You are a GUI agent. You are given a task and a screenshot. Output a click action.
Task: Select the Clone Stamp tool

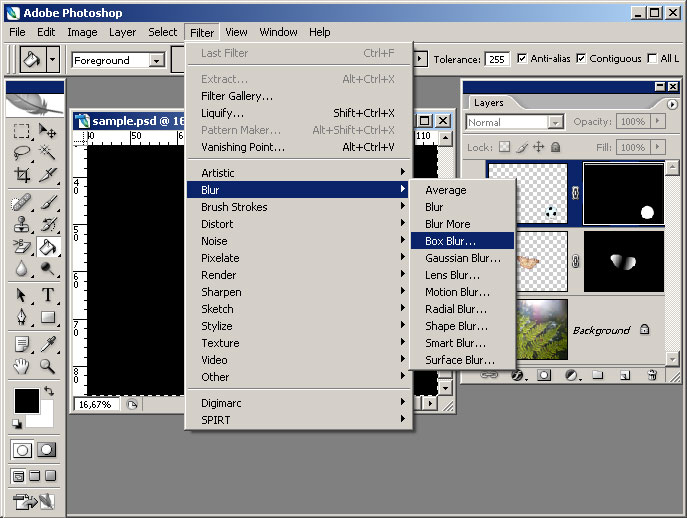21,224
